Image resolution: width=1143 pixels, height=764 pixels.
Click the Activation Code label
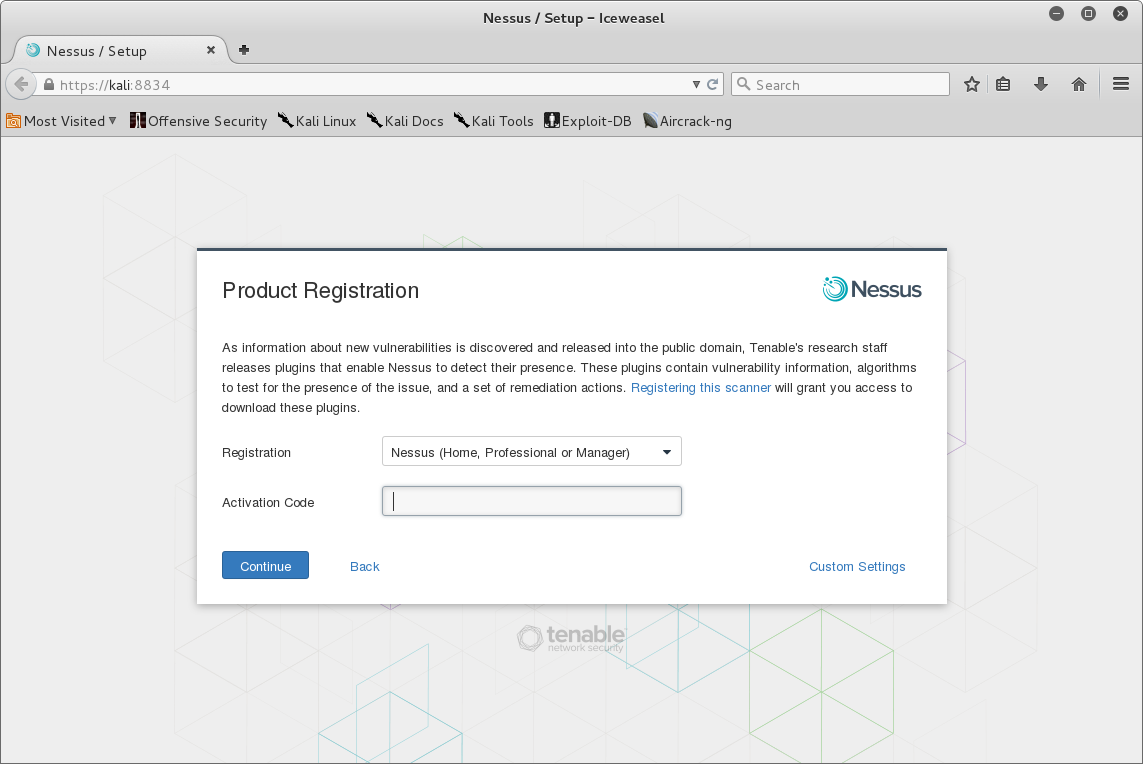[268, 503]
